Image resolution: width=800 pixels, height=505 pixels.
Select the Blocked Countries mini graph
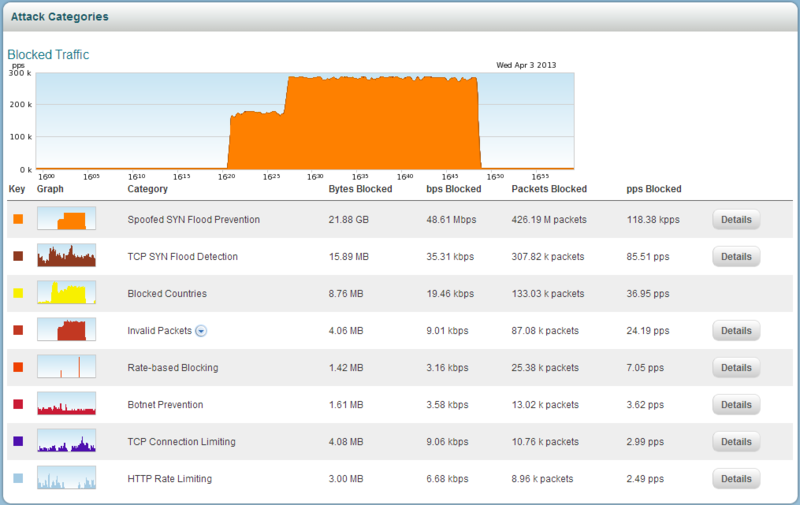66,292
